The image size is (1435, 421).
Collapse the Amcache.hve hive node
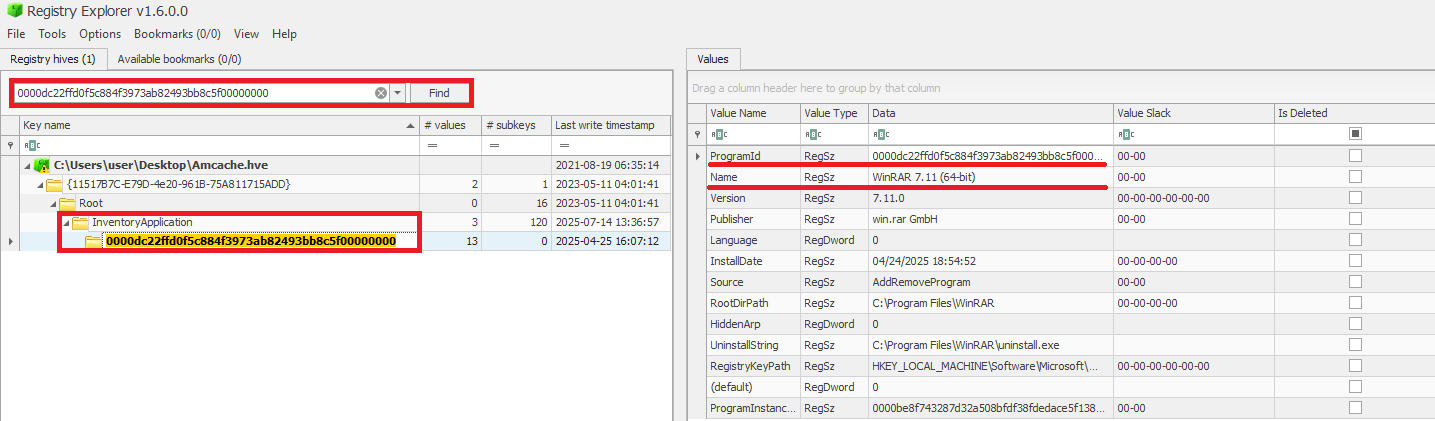[x=27, y=165]
